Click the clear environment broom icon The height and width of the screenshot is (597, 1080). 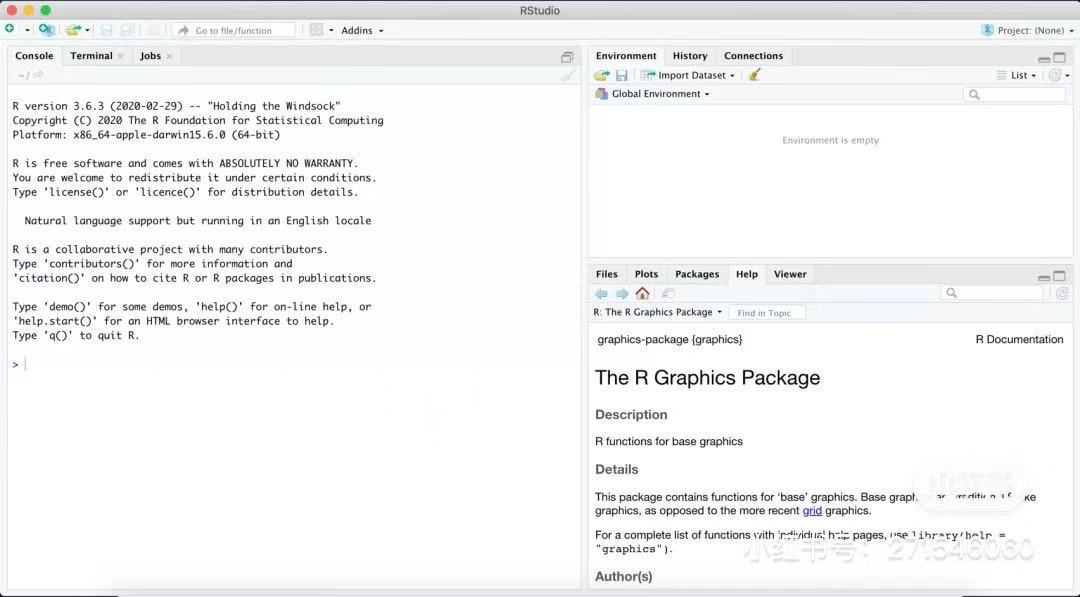pos(755,74)
